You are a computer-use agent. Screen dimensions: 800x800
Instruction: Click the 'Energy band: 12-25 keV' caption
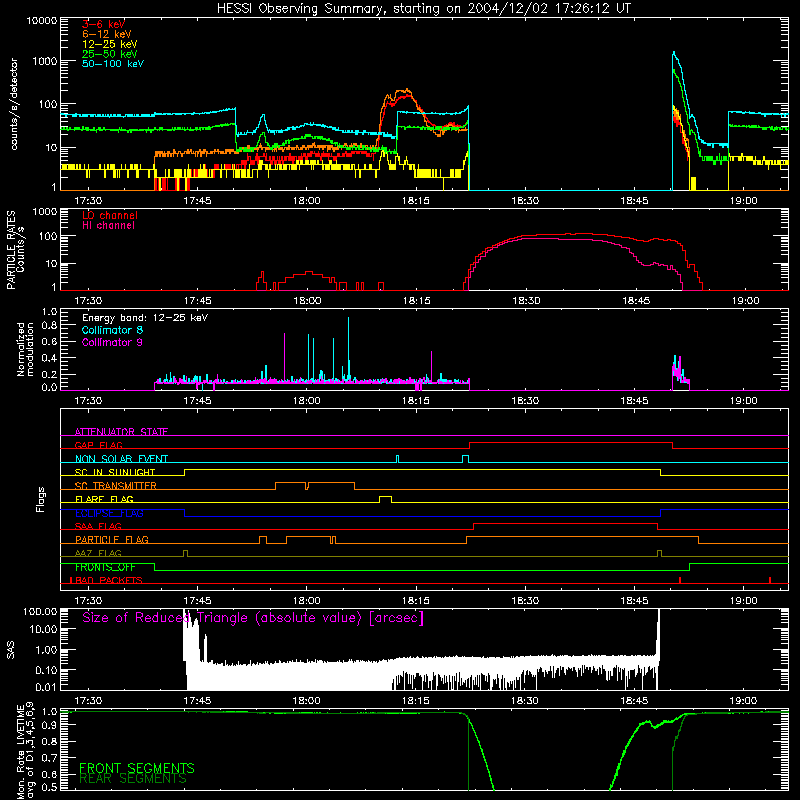[145, 318]
